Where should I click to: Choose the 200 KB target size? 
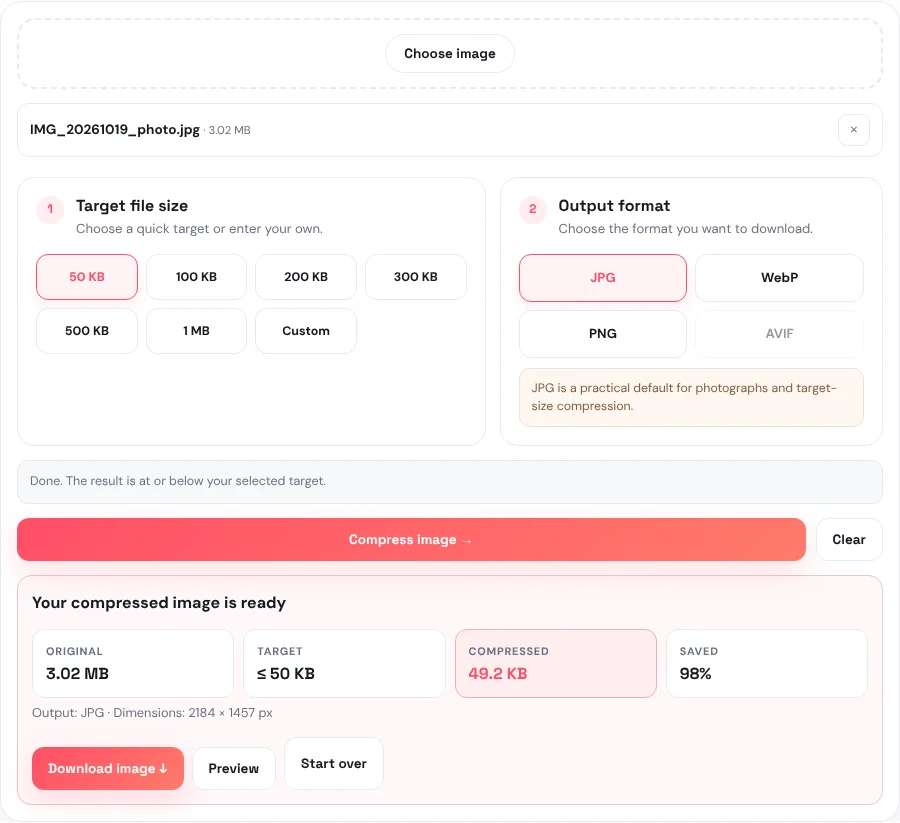point(306,277)
